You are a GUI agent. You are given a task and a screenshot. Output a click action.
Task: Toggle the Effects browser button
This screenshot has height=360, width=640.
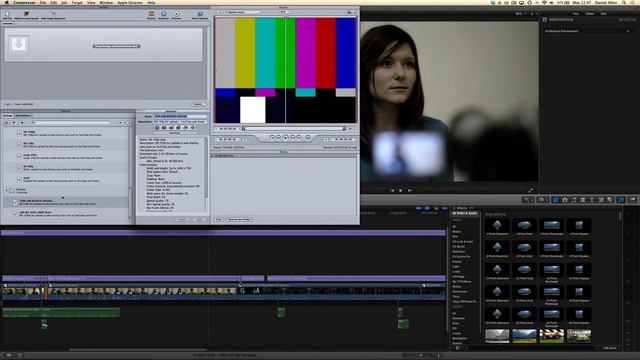556,200
